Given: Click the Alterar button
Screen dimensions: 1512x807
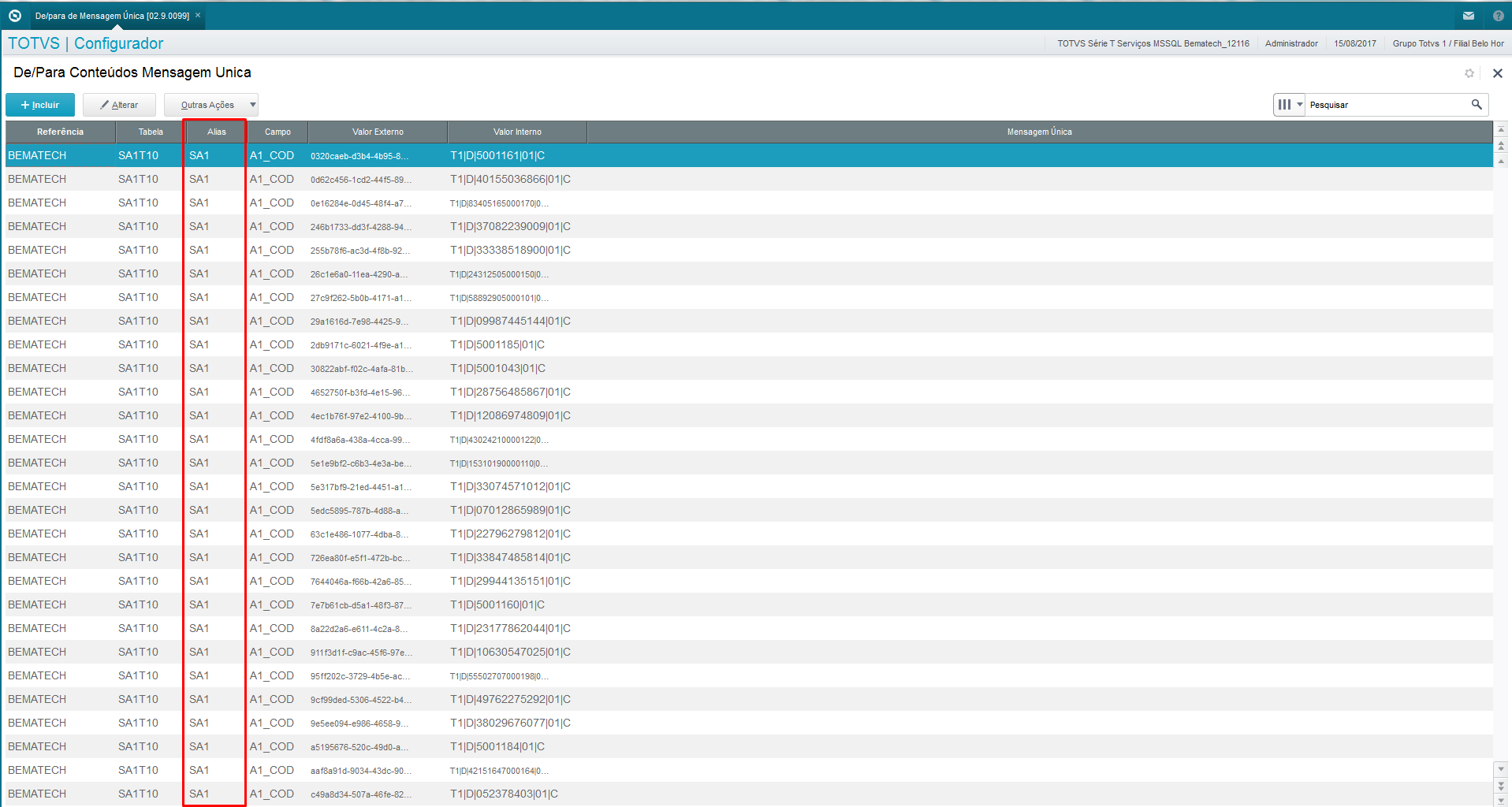Looking at the screenshot, I should (119, 105).
